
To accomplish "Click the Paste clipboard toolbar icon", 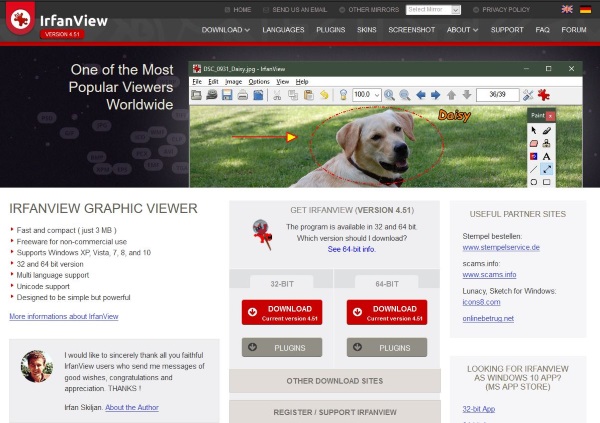I will pyautogui.click(x=309, y=95).
